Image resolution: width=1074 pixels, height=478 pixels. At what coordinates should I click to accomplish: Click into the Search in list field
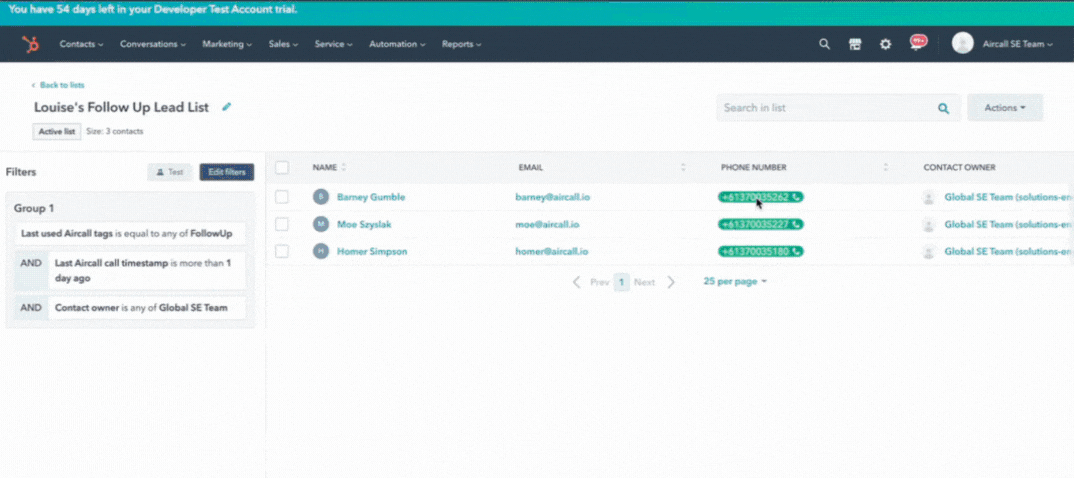click(x=825, y=108)
